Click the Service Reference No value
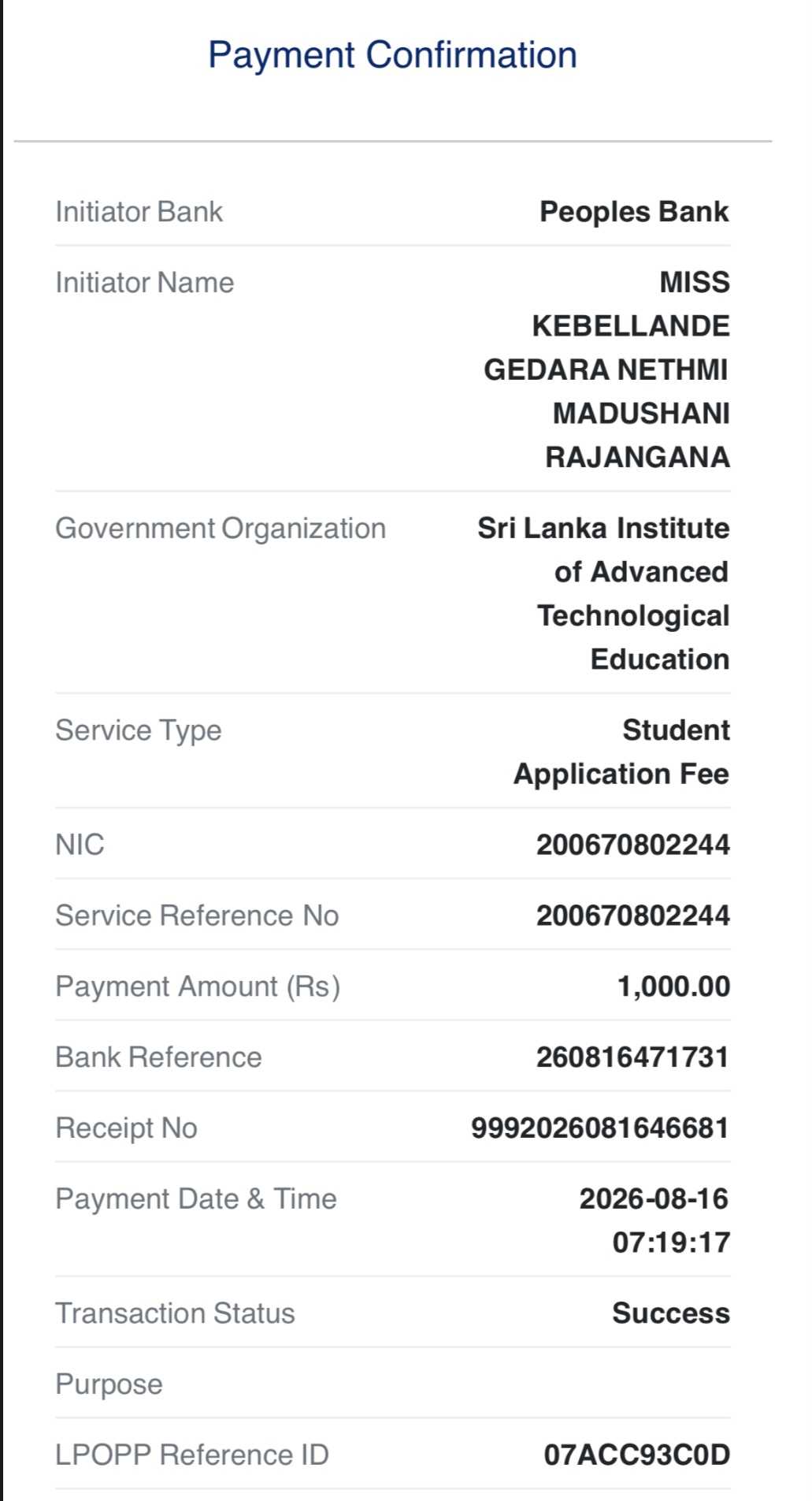812x1501 pixels. [x=633, y=916]
